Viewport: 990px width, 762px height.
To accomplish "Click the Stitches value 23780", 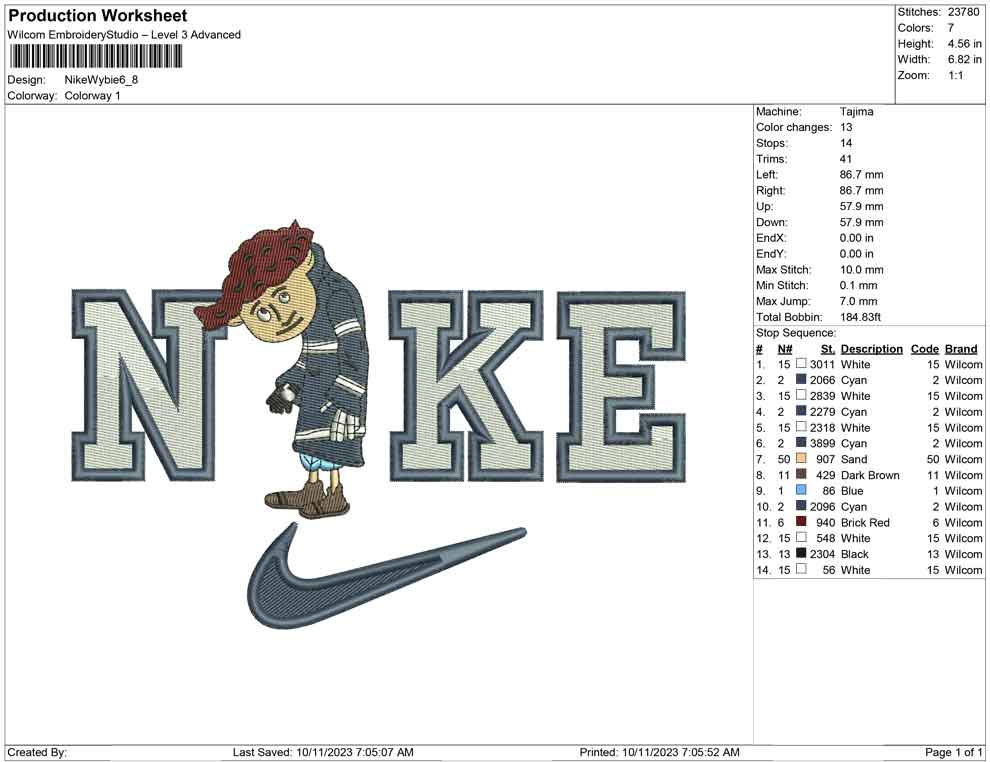I will (x=966, y=12).
